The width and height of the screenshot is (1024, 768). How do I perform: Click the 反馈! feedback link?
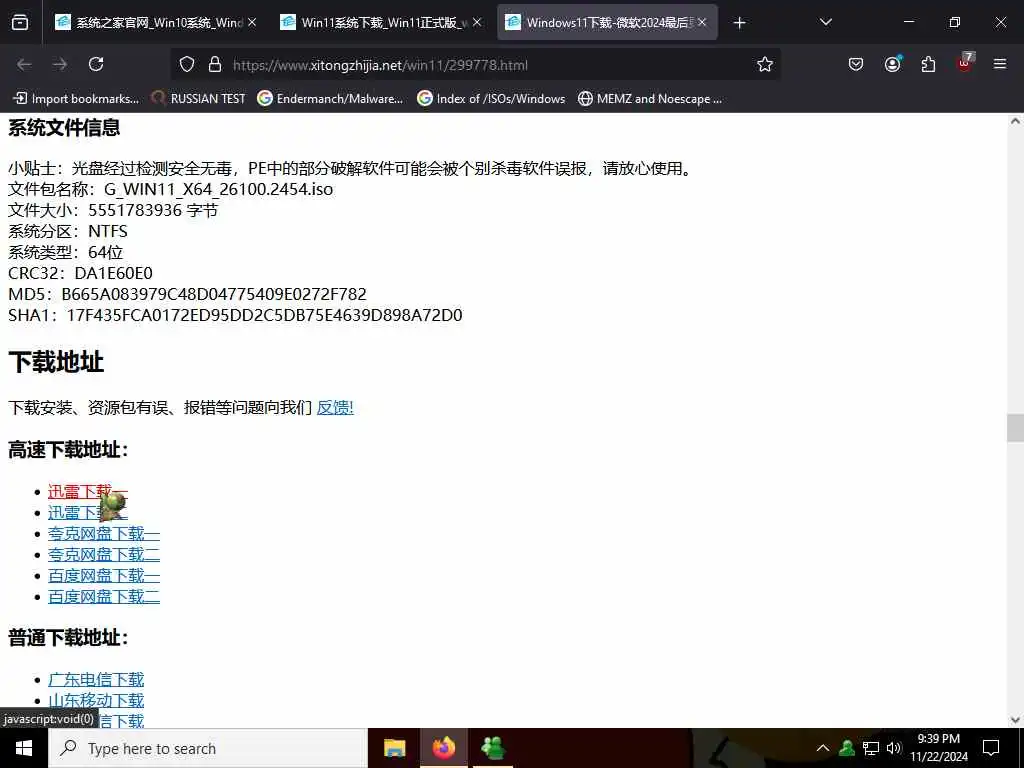tap(335, 408)
